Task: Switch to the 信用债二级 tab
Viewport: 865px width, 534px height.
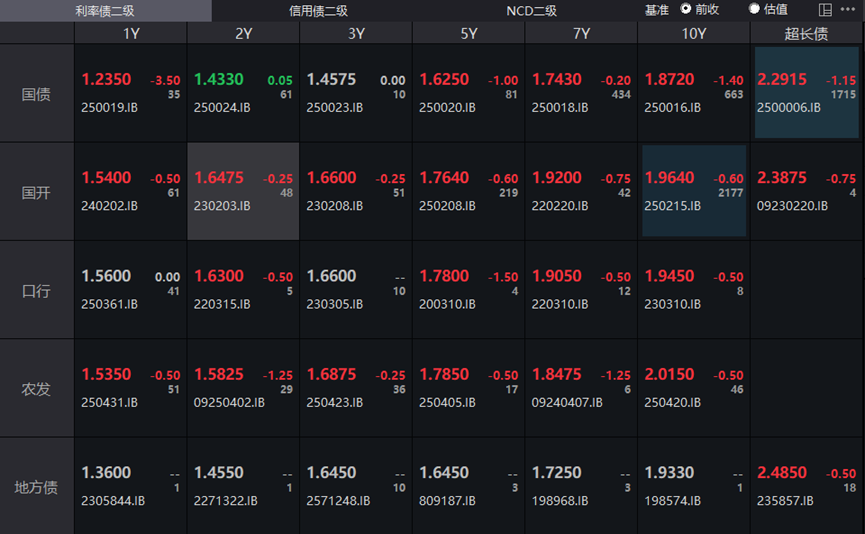Action: click(318, 10)
